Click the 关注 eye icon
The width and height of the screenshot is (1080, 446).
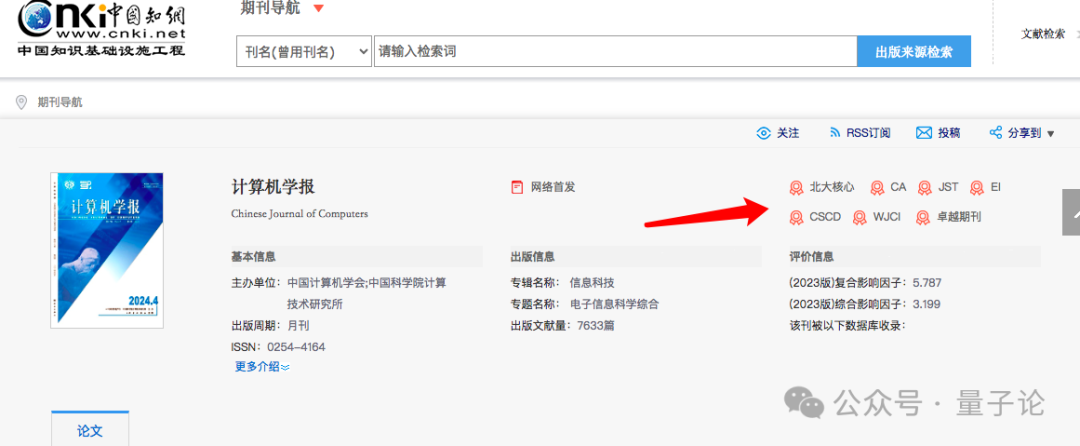point(764,133)
